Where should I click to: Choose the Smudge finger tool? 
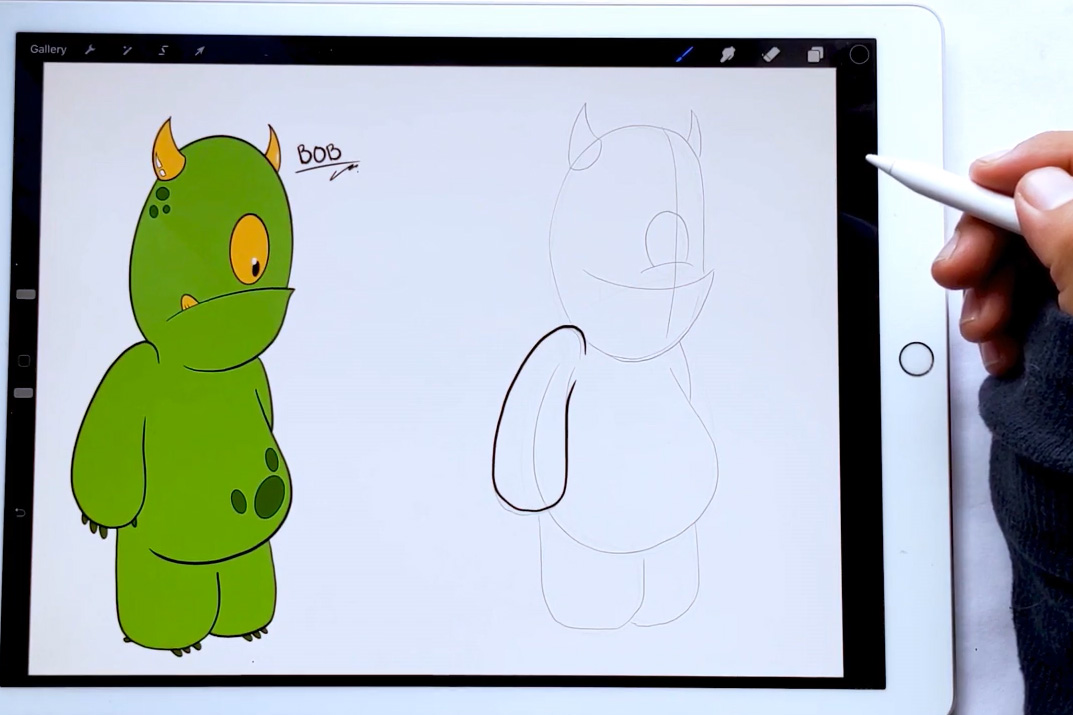point(728,54)
